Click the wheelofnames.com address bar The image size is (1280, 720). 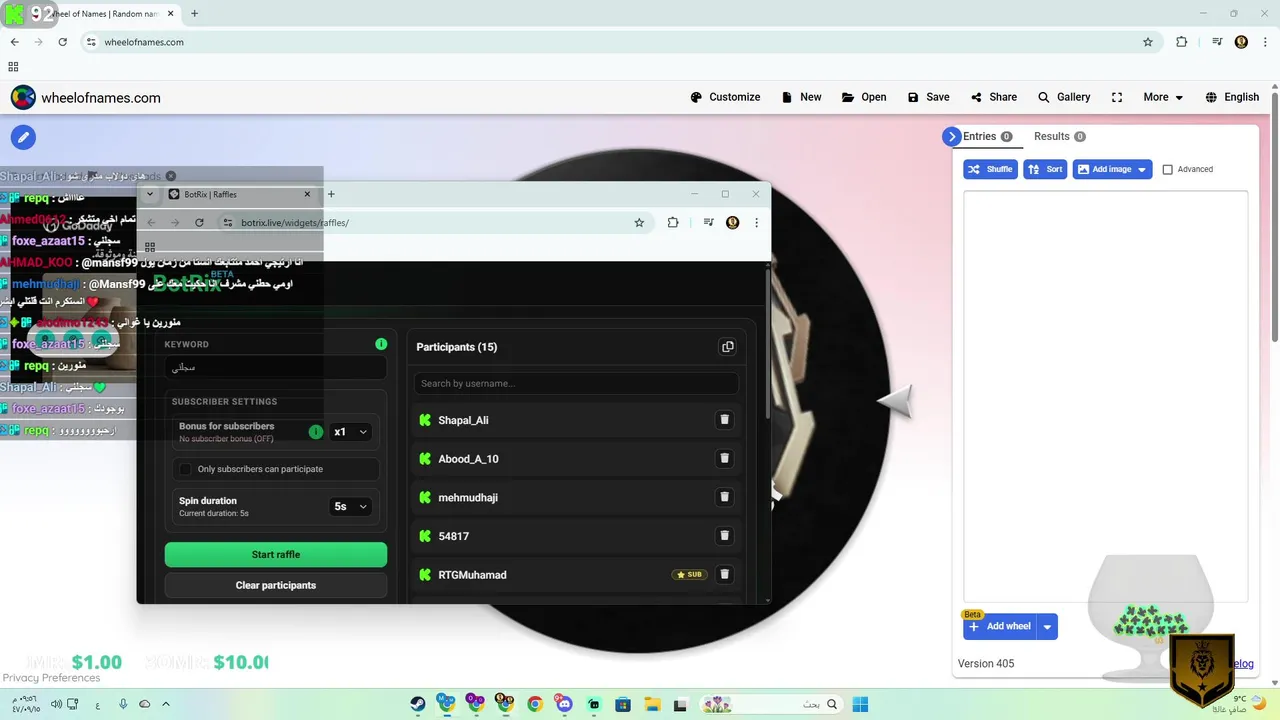620,42
